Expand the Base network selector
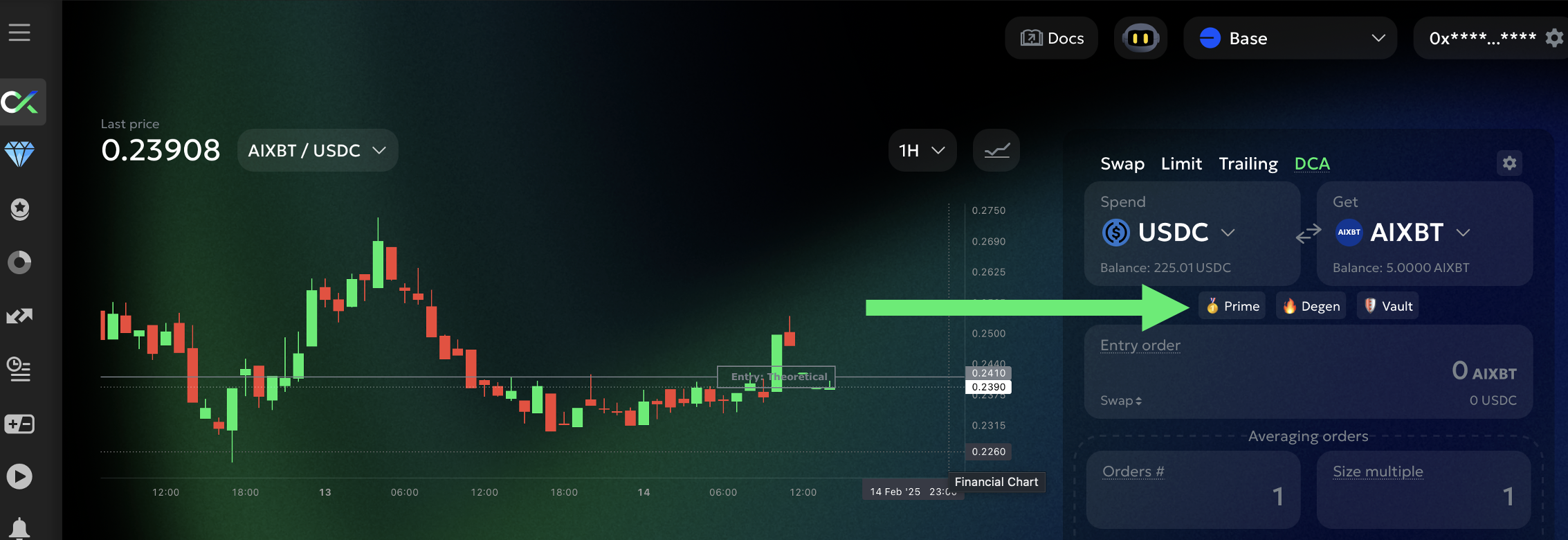The height and width of the screenshot is (540, 1568). 1290,38
